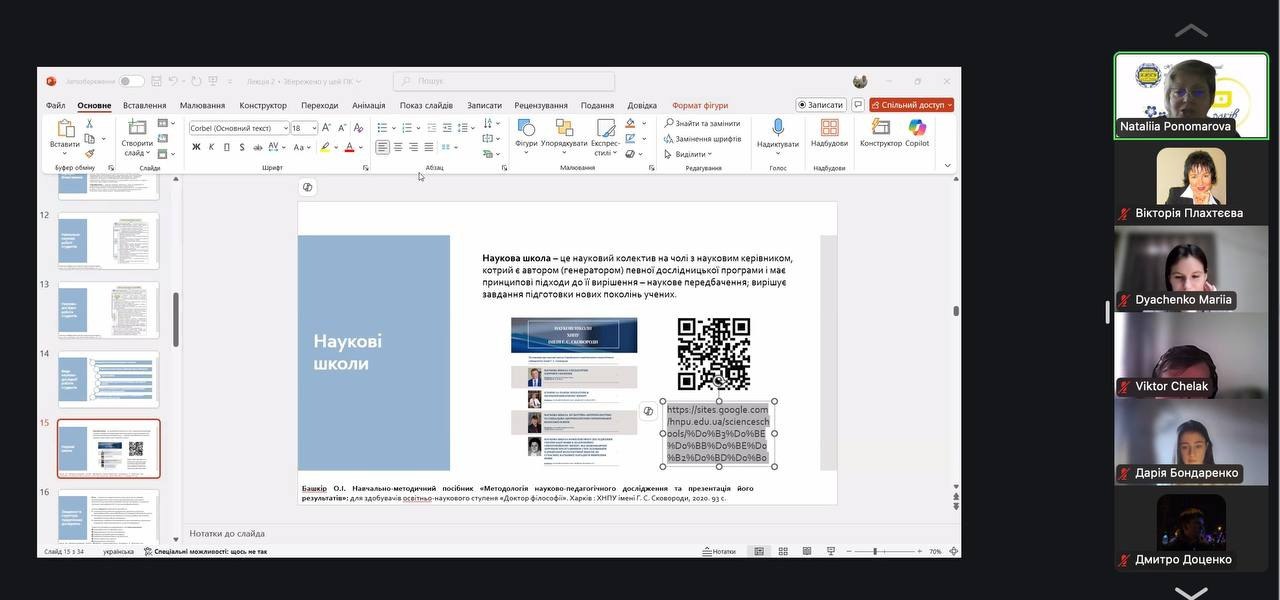Expand the numbering list dropdown arrow
Viewport: 1280px width, 600px height.
[419, 128]
